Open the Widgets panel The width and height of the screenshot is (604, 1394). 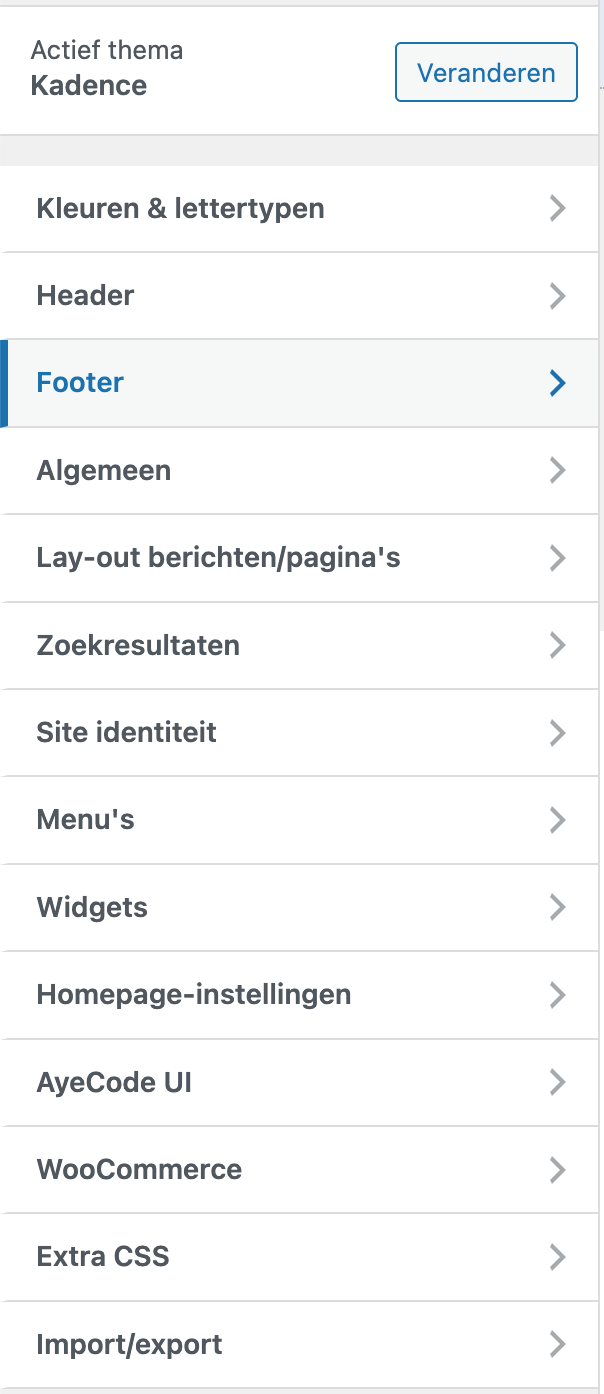coord(92,907)
